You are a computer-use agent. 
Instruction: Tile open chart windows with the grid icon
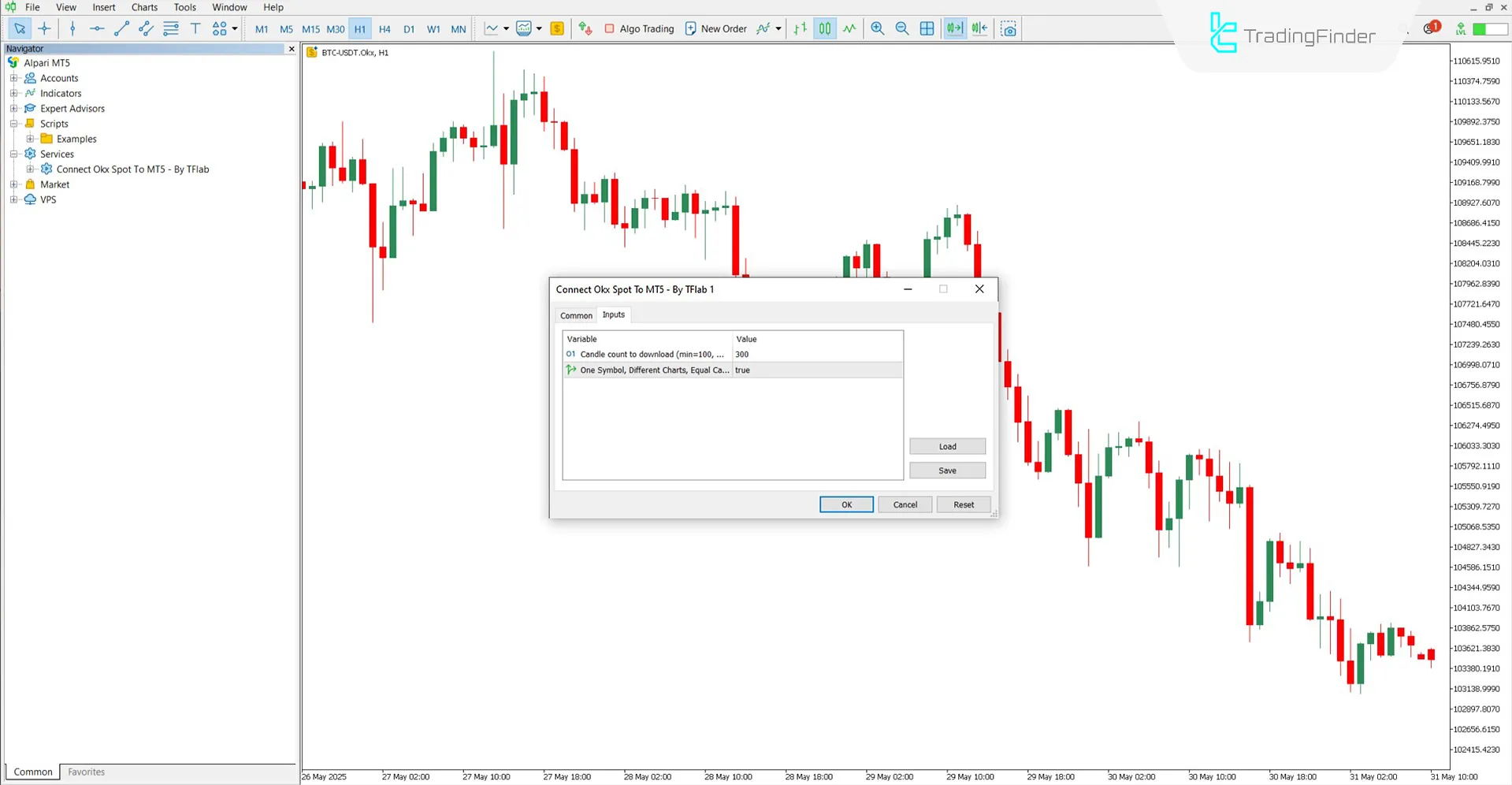click(927, 28)
